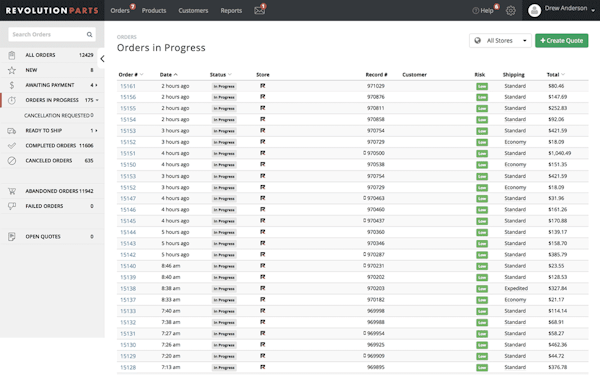This screenshot has width=600, height=375.
Task: Click Expedited shipping for order 15138
Action: [516, 288]
